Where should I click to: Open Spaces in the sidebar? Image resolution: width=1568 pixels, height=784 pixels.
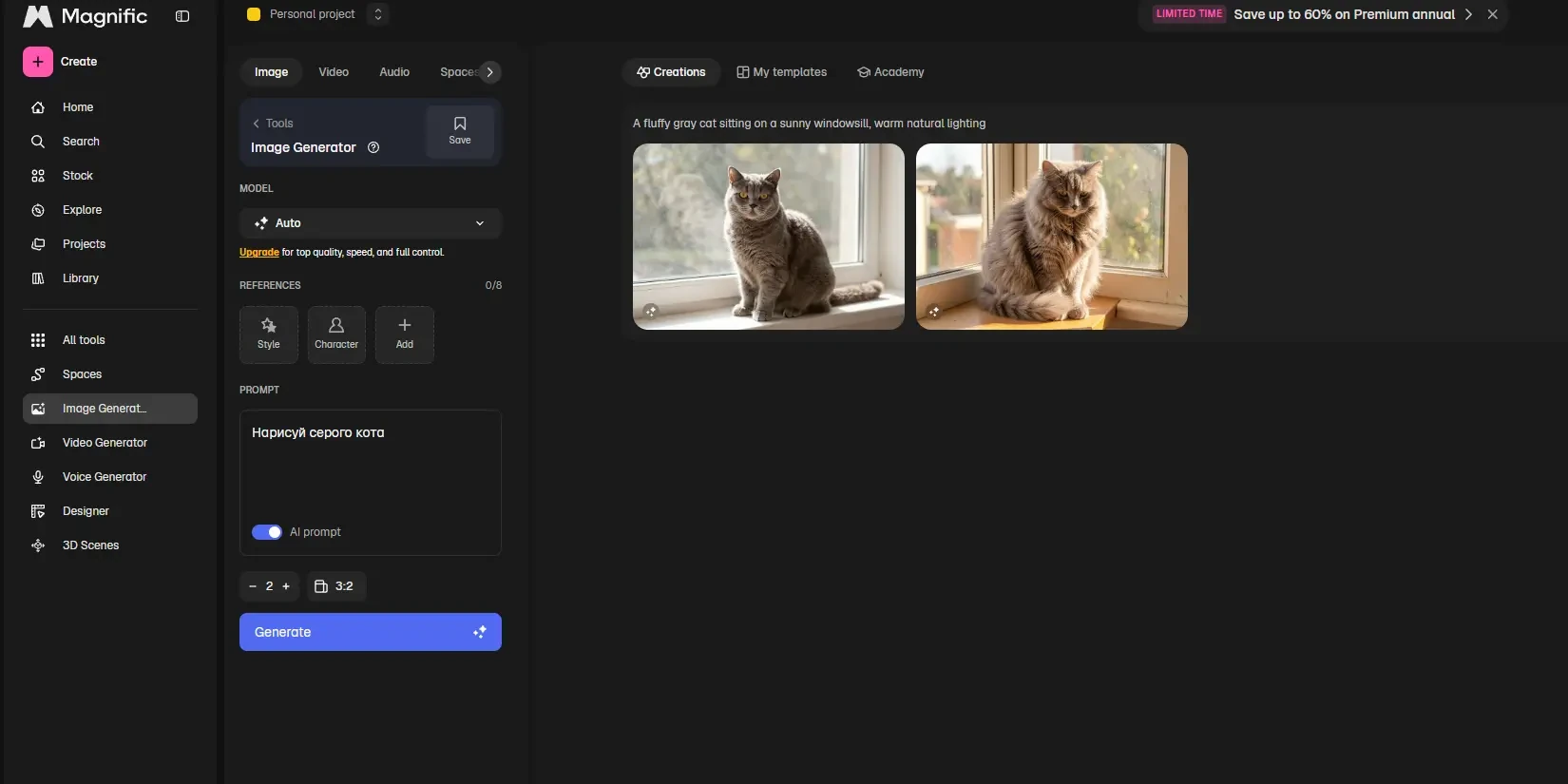click(110, 374)
